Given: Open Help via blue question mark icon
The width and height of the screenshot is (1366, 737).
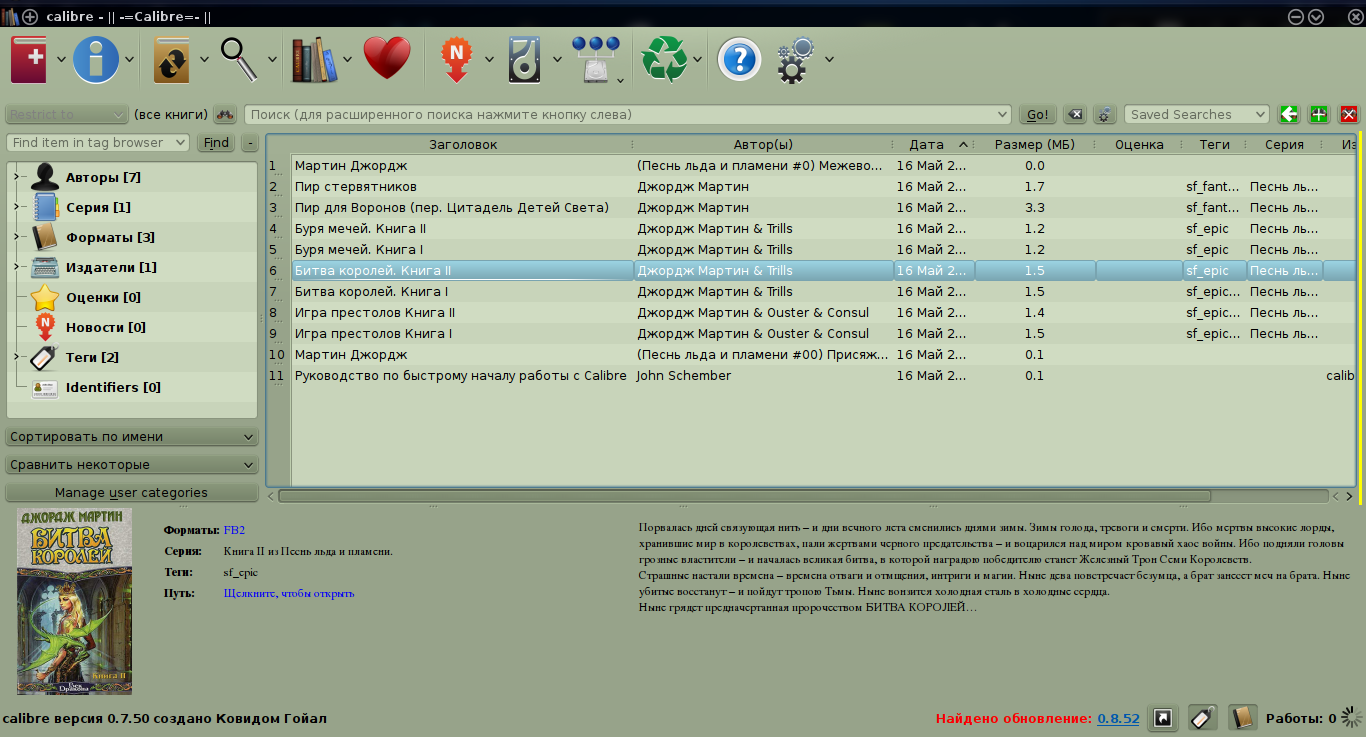Looking at the screenshot, I should click(x=740, y=59).
